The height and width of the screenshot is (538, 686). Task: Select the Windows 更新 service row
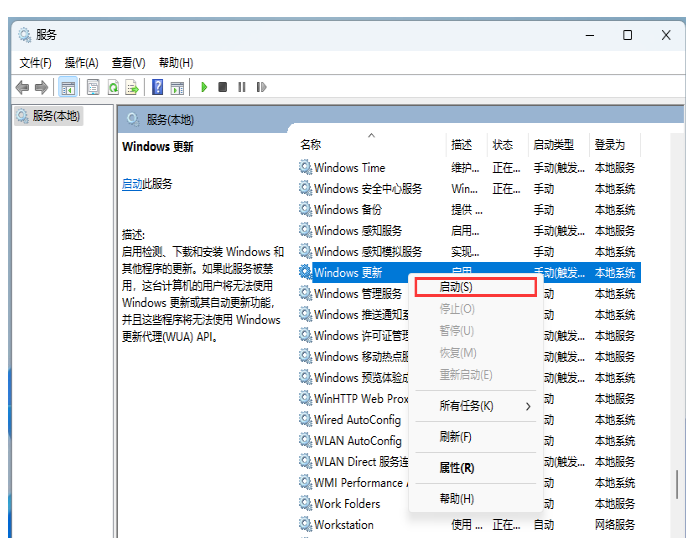(470, 272)
